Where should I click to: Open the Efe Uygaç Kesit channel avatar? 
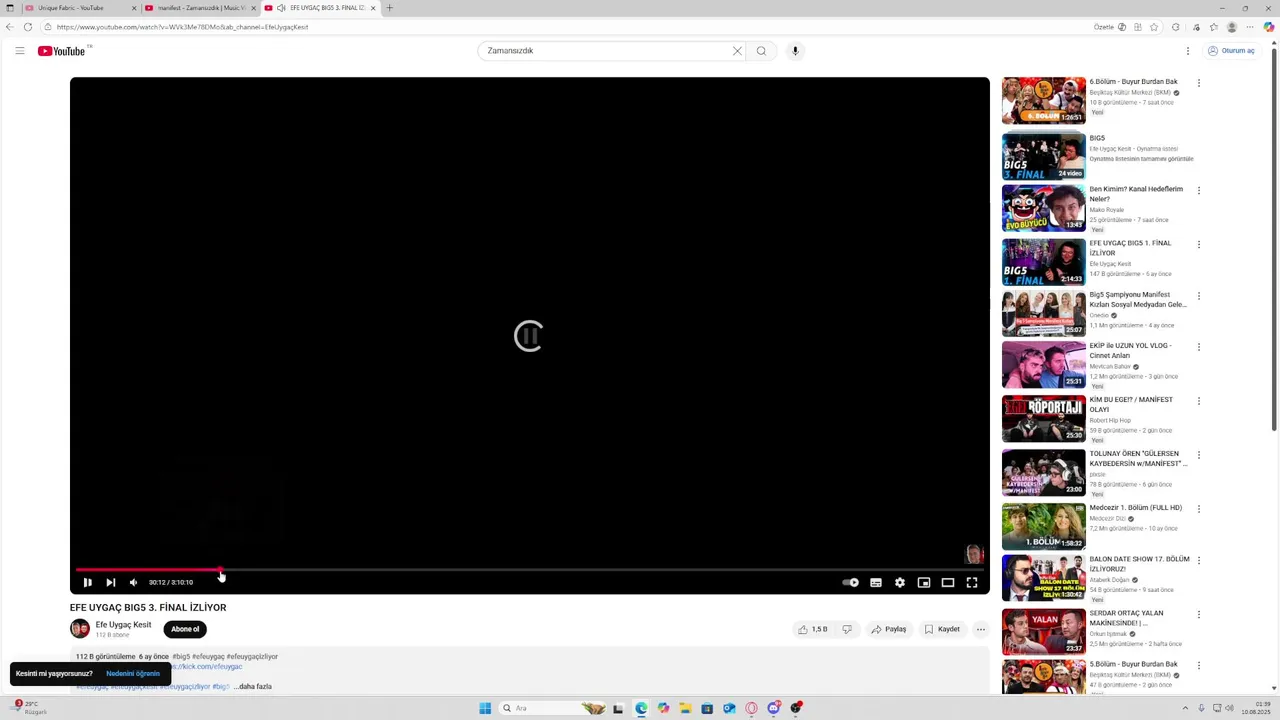coord(80,629)
